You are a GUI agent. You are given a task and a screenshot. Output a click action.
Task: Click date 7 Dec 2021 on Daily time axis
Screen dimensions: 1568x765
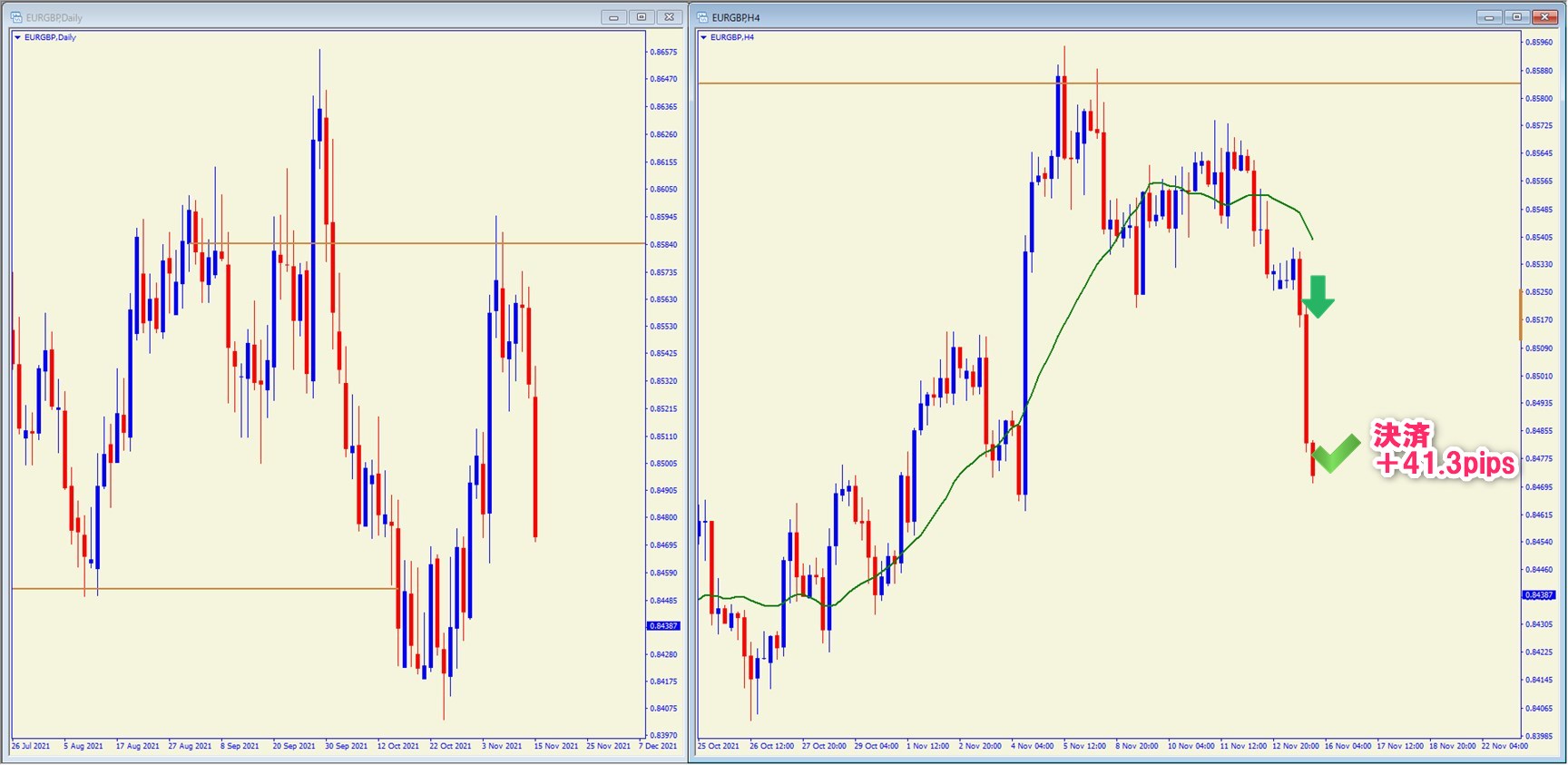(x=659, y=747)
